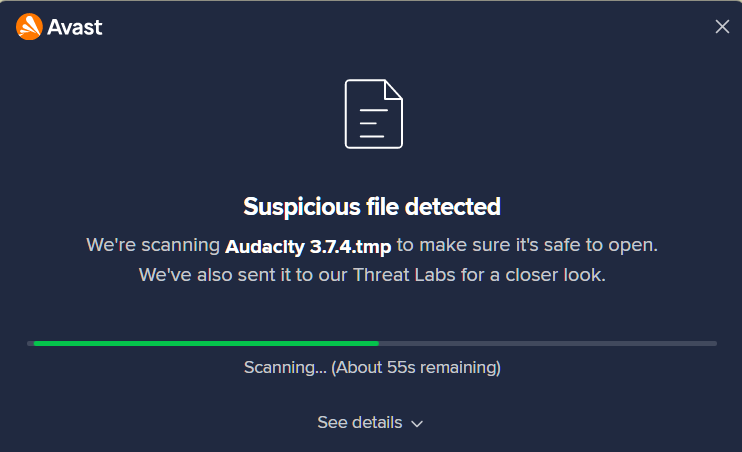This screenshot has height=452, width=742.
Task: Click the green filled part of the progress bar
Action: [x=205, y=343]
